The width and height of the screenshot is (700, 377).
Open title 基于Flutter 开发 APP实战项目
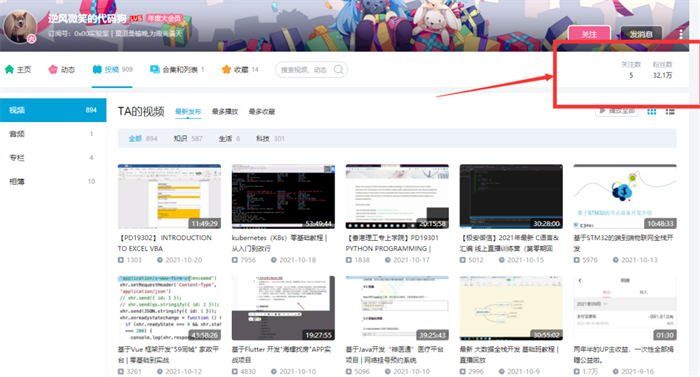click(281, 354)
